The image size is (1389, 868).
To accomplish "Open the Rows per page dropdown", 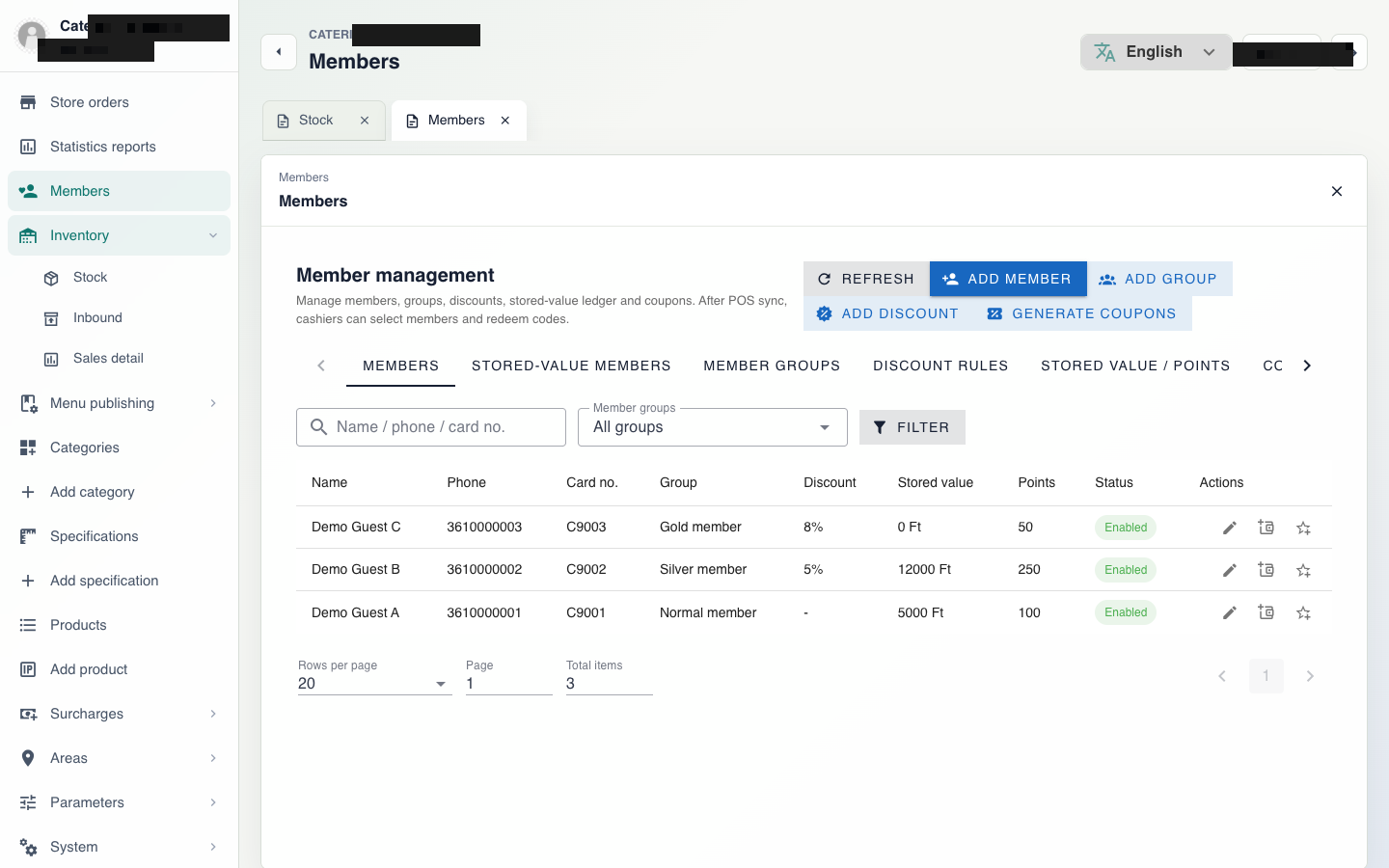I will [374, 684].
